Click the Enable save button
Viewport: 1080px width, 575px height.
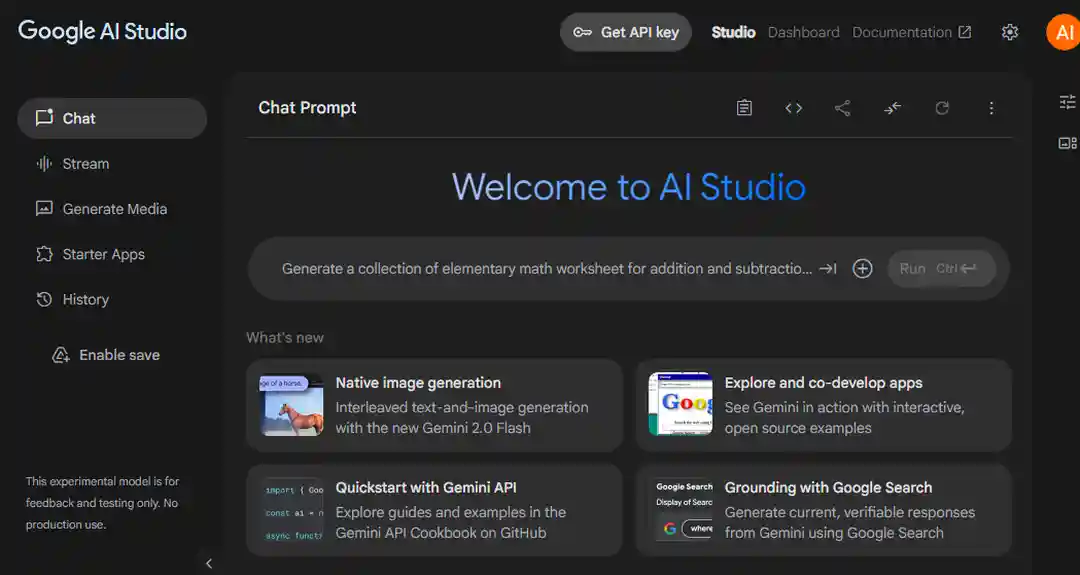[106, 355]
